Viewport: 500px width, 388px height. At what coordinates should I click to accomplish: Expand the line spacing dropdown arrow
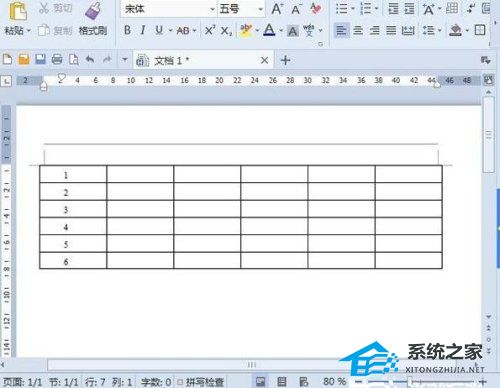439,31
